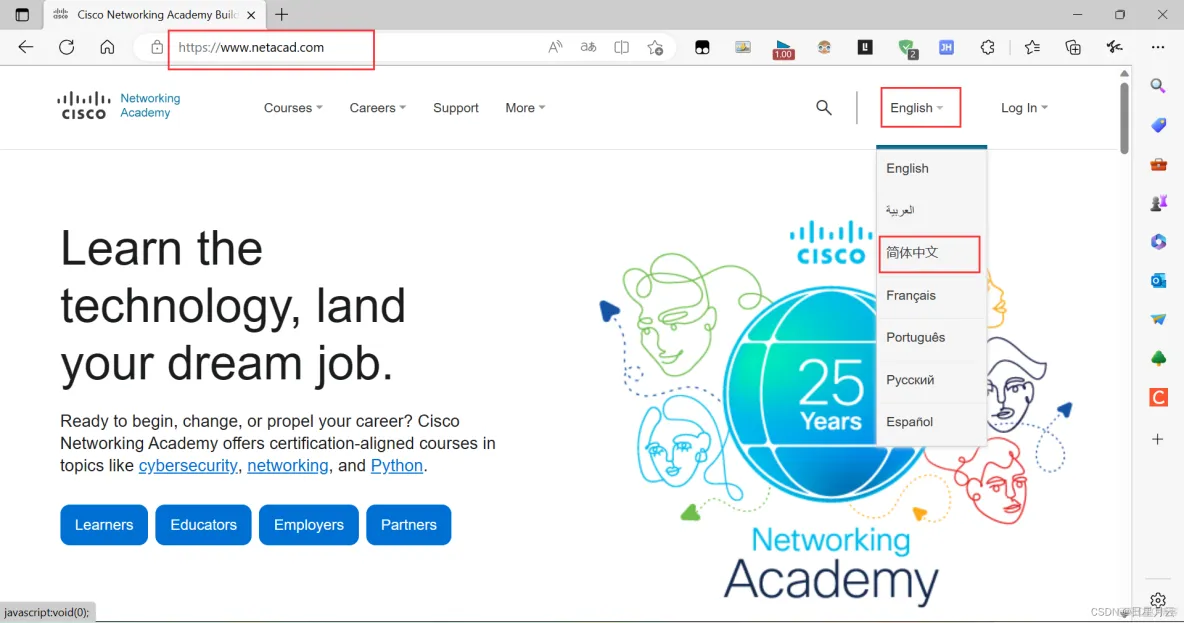Open the vertical tab actions menu icon
This screenshot has width=1184, height=623.
click(22, 14)
